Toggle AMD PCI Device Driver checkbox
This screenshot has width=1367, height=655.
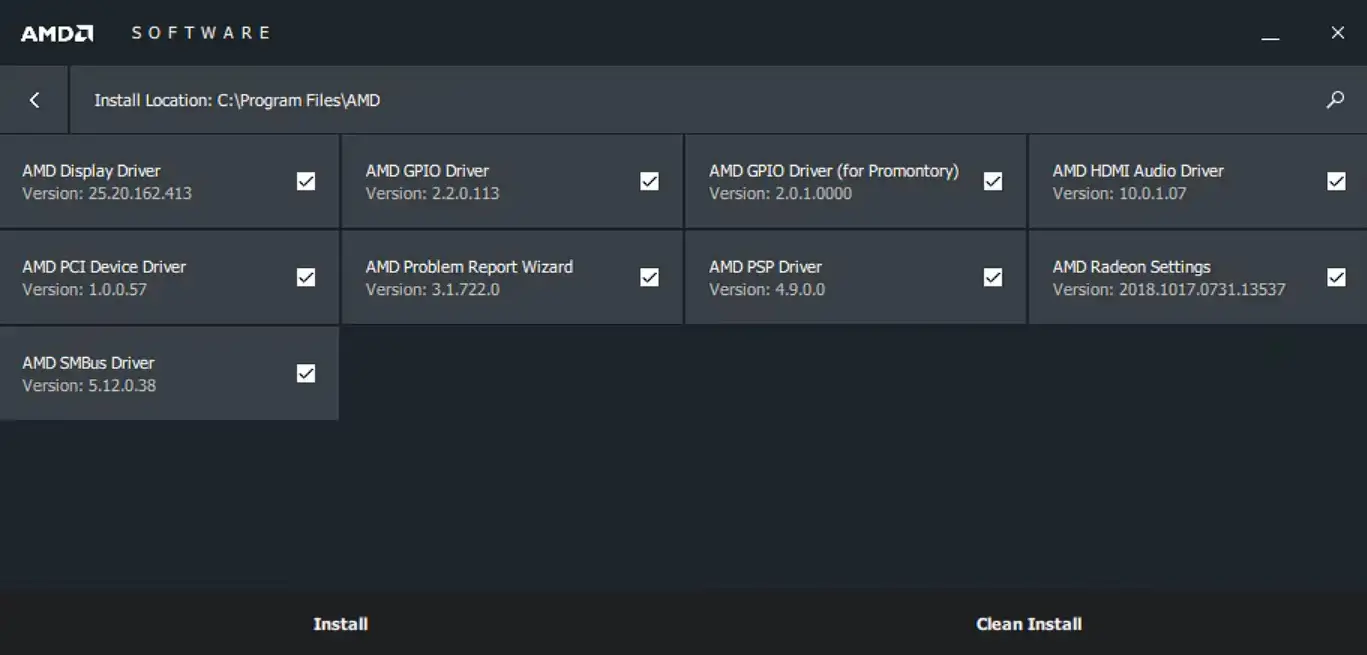click(306, 277)
